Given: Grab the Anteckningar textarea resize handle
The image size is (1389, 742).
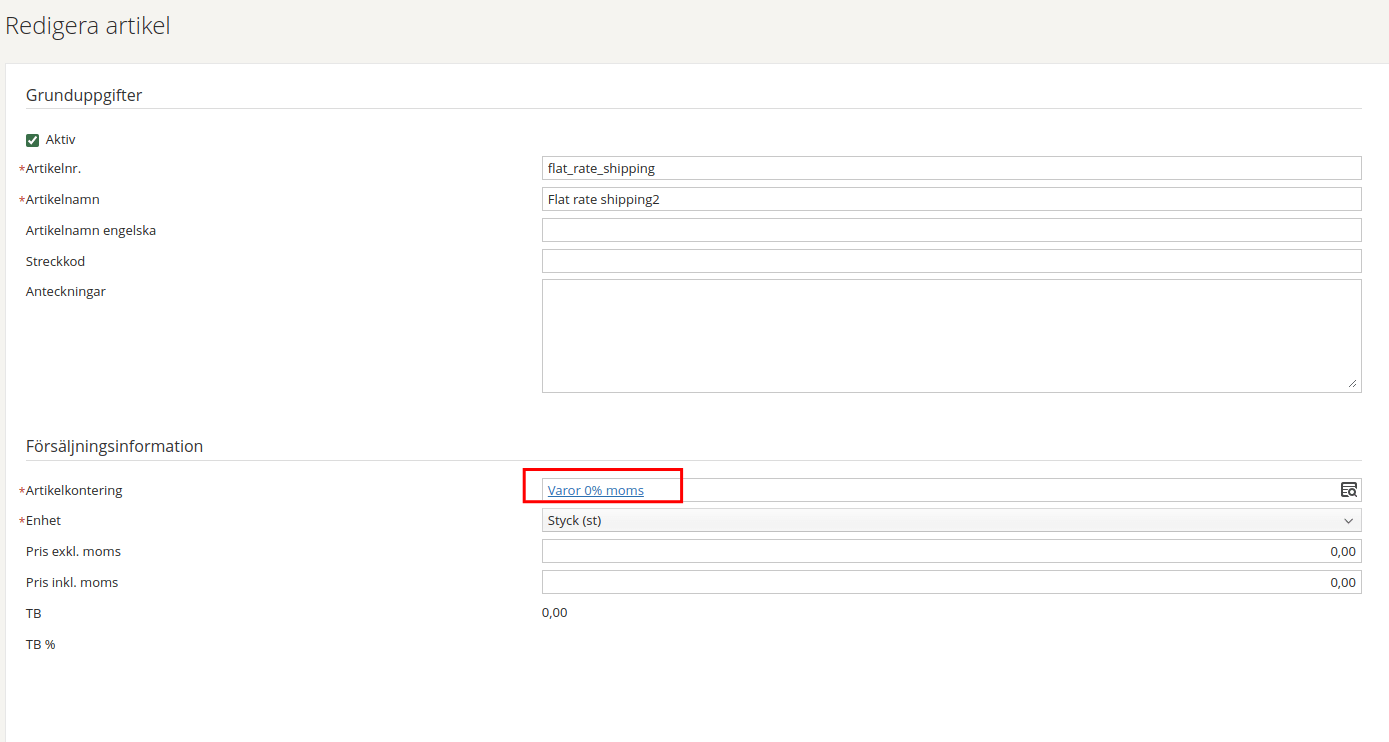Looking at the screenshot, I should point(1352,383).
